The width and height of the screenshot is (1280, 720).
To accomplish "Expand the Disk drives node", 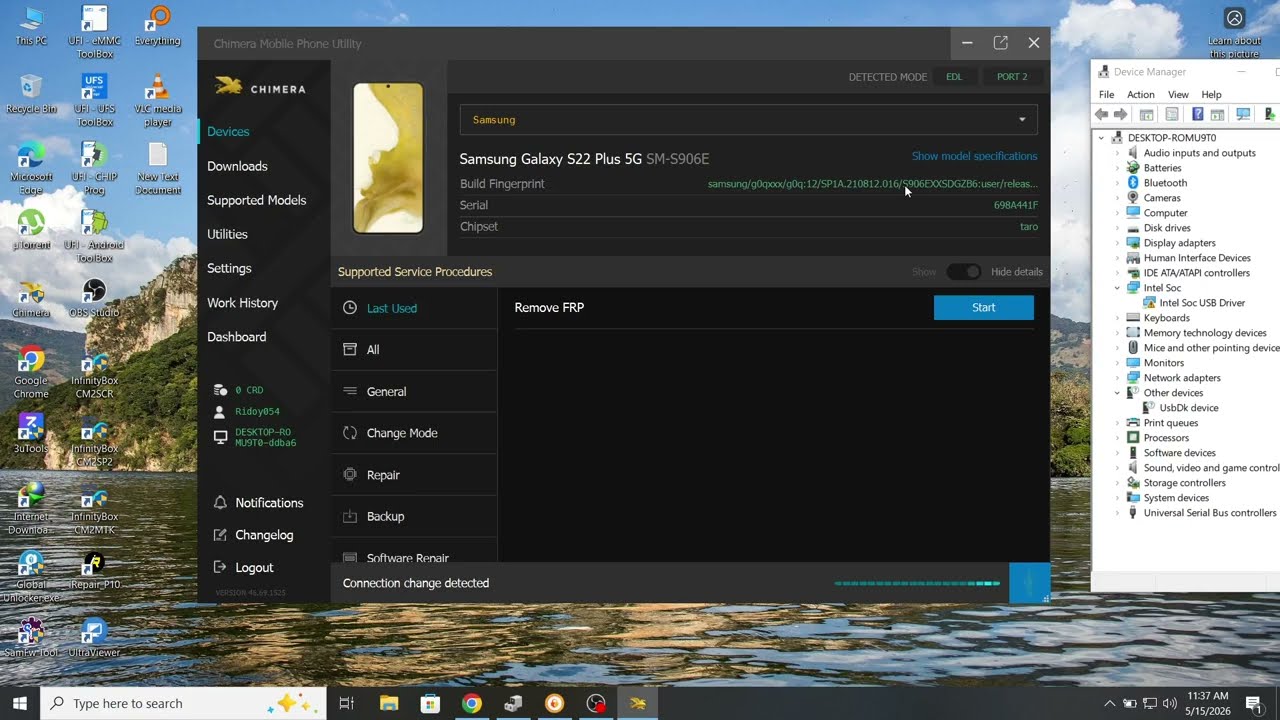I will (x=1118, y=228).
